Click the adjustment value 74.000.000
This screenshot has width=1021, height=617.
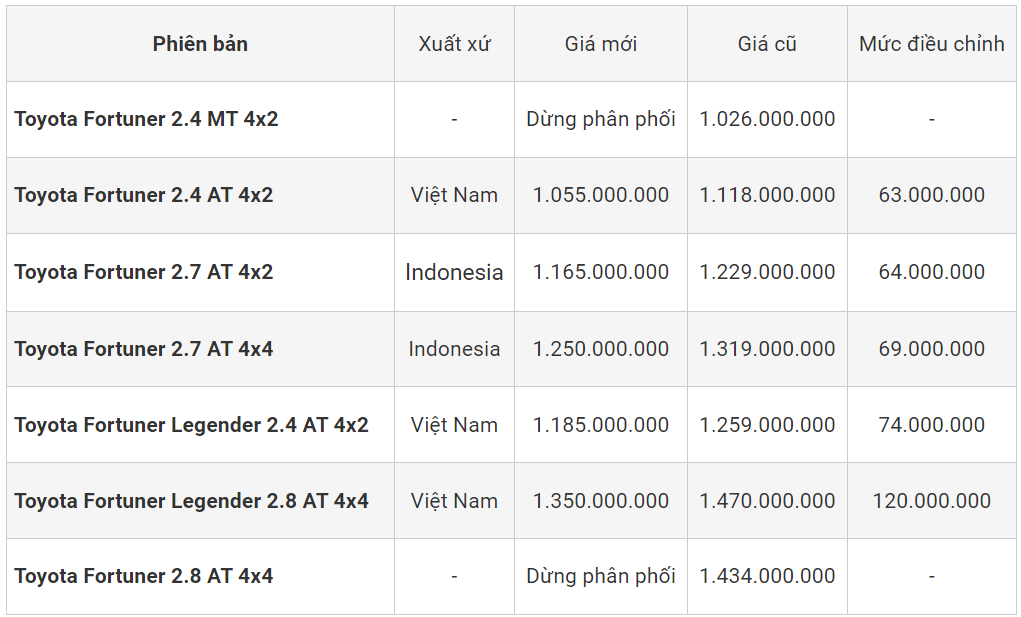(931, 425)
